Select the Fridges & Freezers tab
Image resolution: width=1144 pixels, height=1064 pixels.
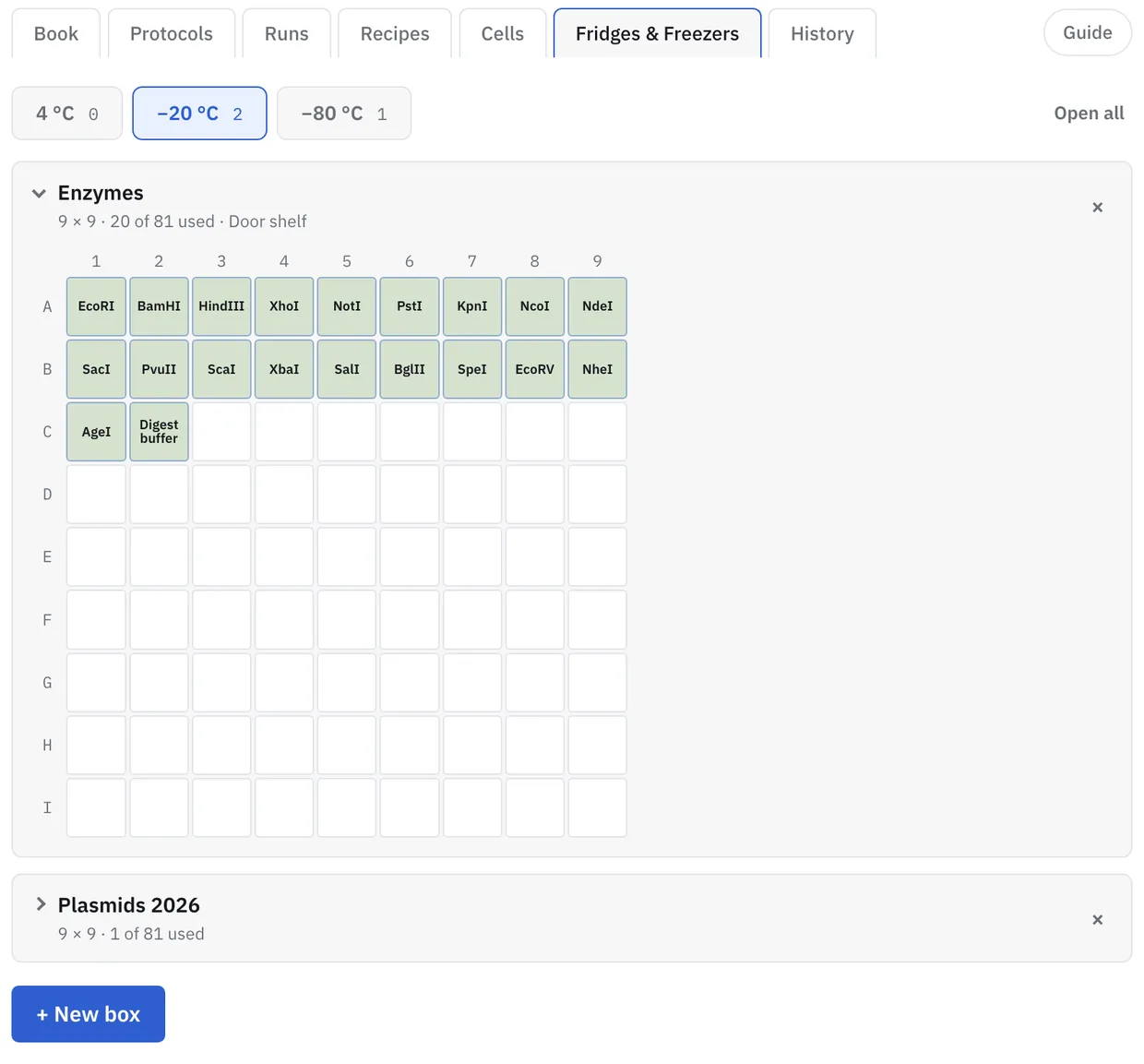pos(658,33)
